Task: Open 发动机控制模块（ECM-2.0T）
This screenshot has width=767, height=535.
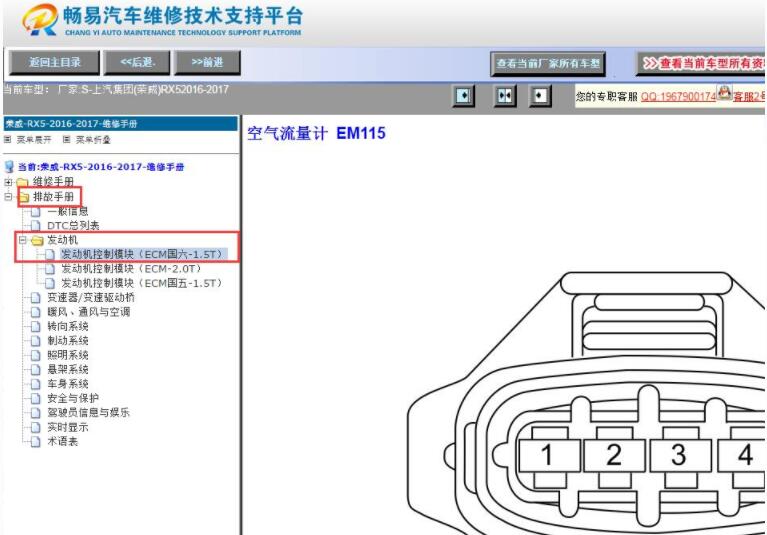Action: click(132, 268)
